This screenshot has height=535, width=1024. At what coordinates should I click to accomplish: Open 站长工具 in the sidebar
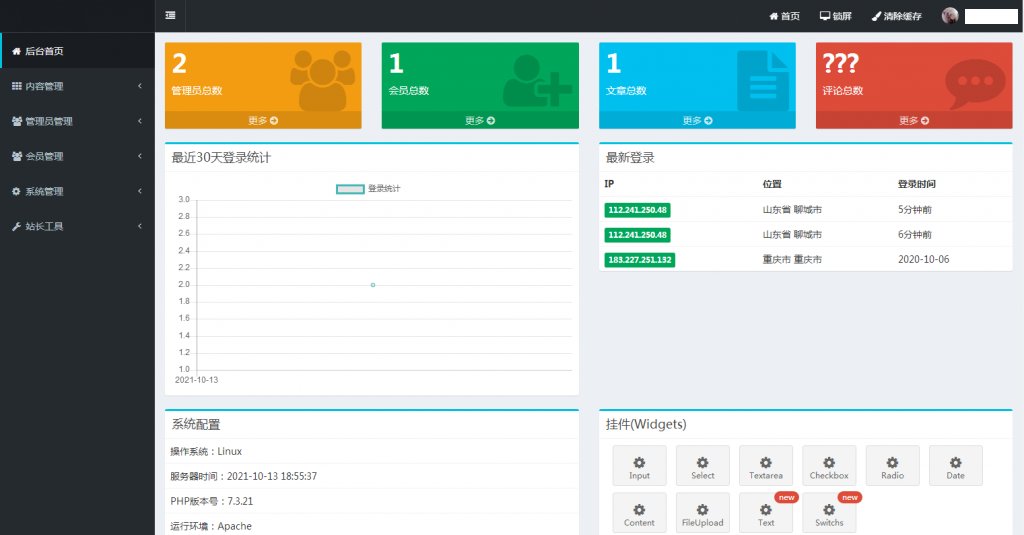coord(77,226)
